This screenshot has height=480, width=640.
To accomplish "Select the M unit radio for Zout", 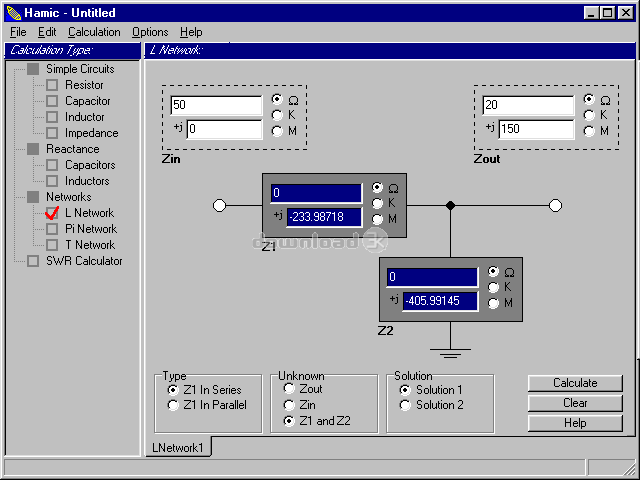I will click(589, 131).
